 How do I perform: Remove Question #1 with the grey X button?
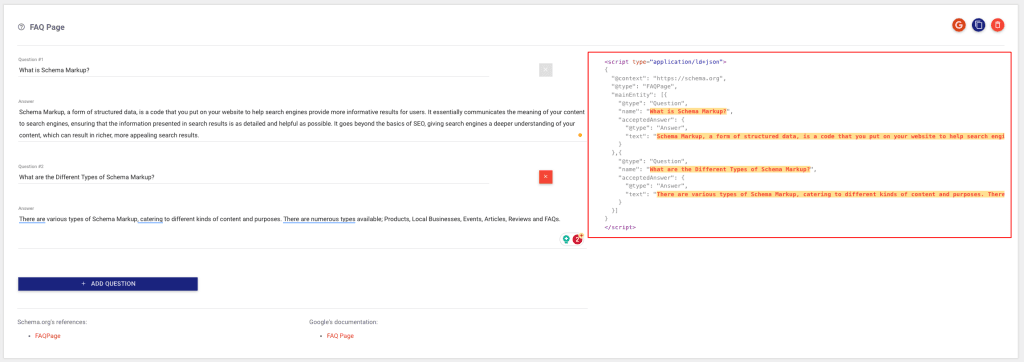(x=546, y=69)
